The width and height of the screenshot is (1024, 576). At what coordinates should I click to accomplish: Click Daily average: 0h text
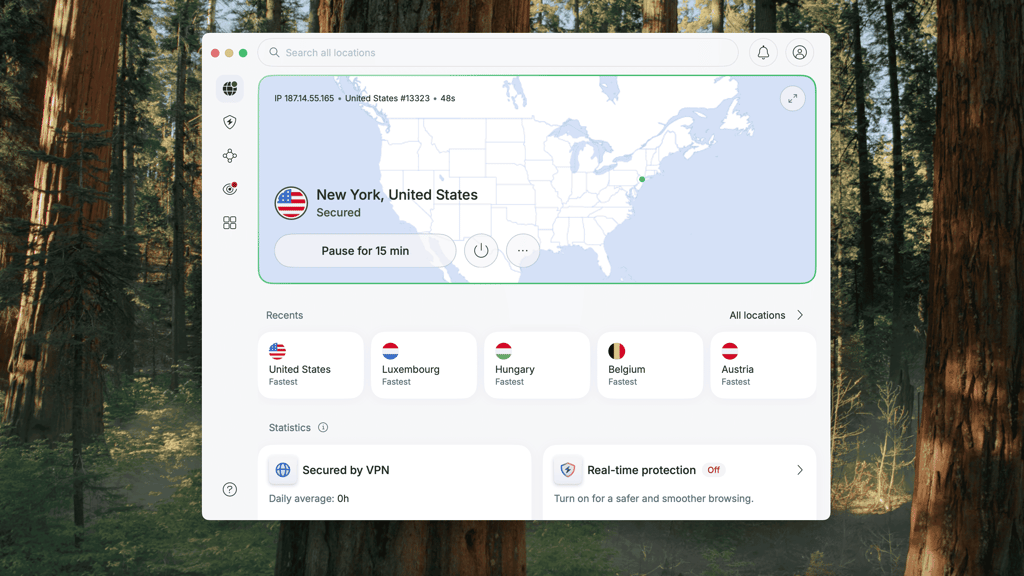(309, 498)
